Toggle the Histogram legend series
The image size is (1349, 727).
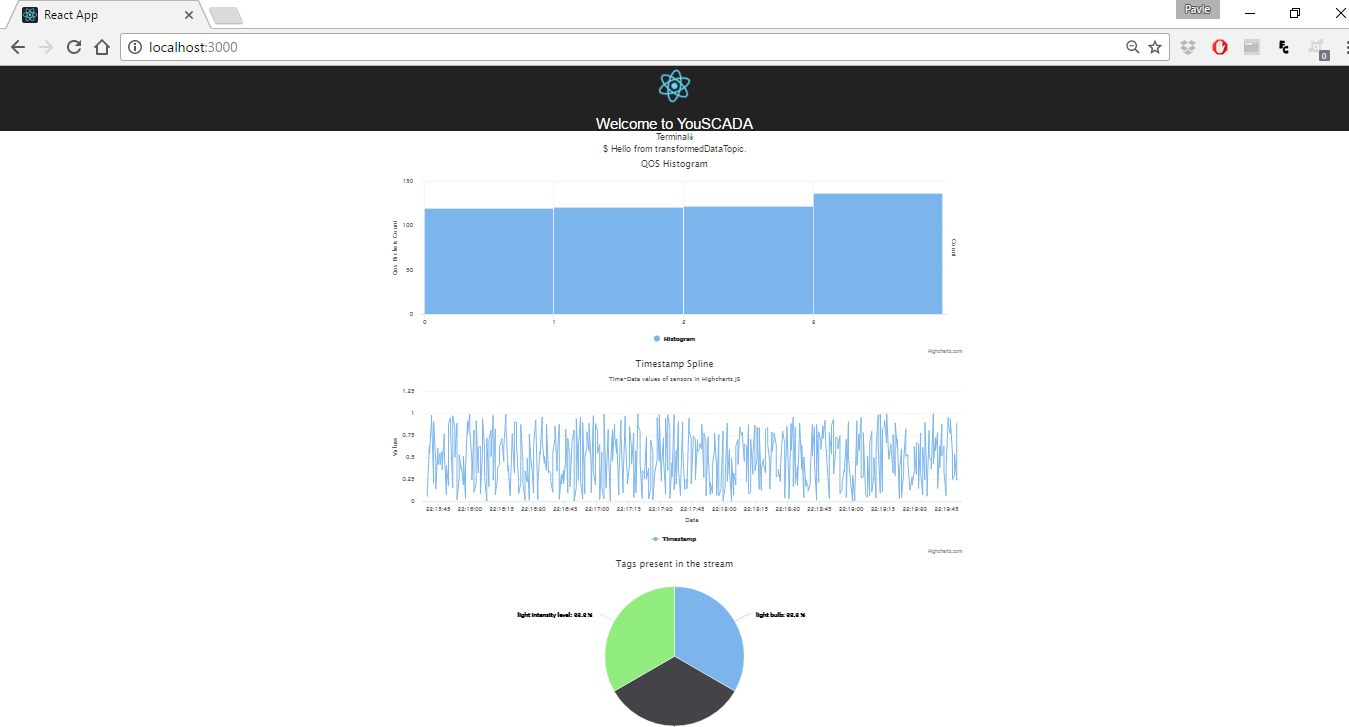point(674,339)
